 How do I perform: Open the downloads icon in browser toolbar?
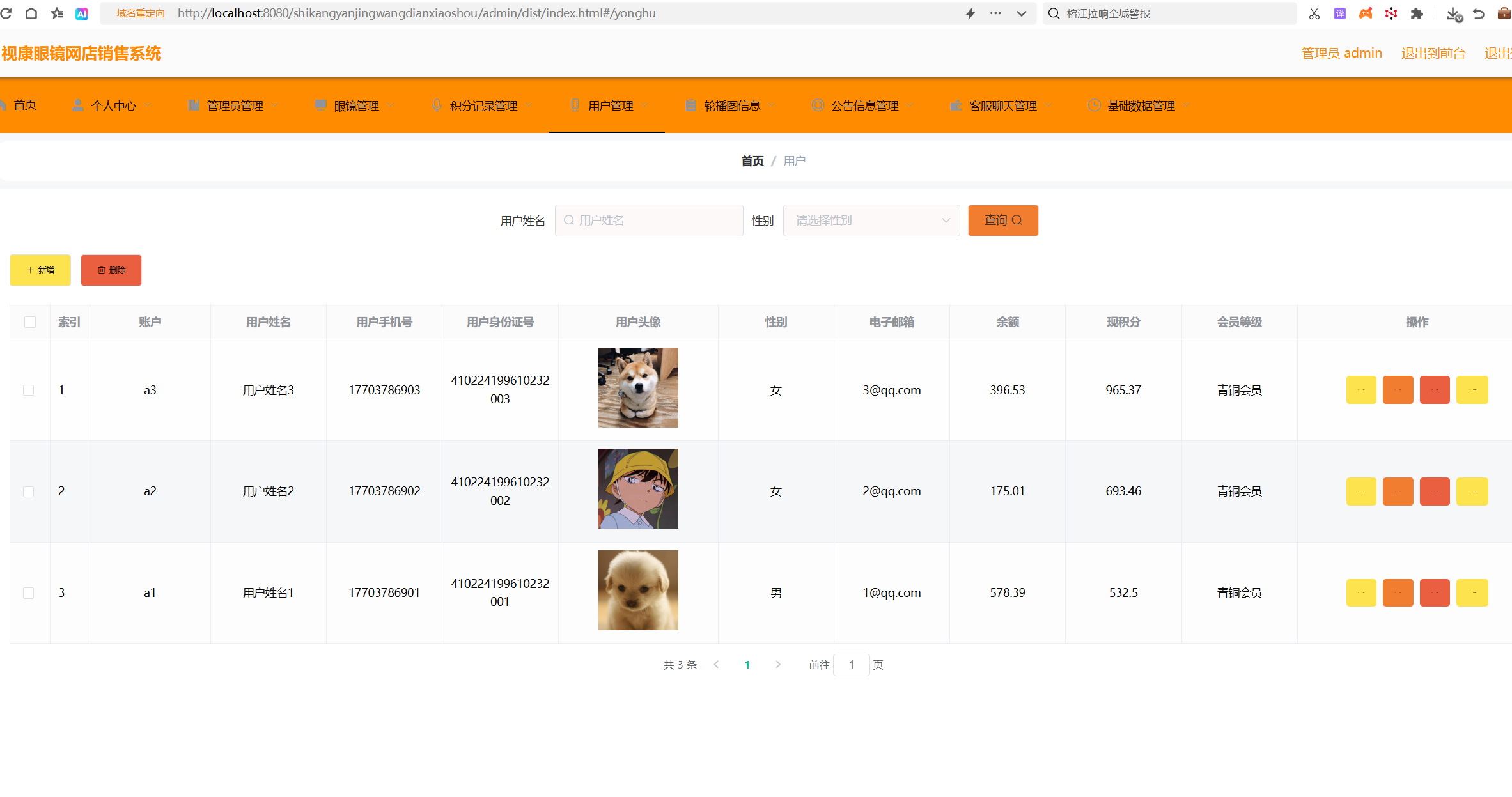pos(1453,13)
